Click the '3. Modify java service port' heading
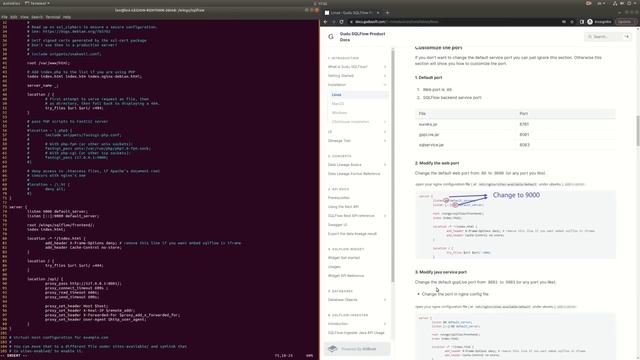This screenshot has height=360, width=640. (x=441, y=272)
